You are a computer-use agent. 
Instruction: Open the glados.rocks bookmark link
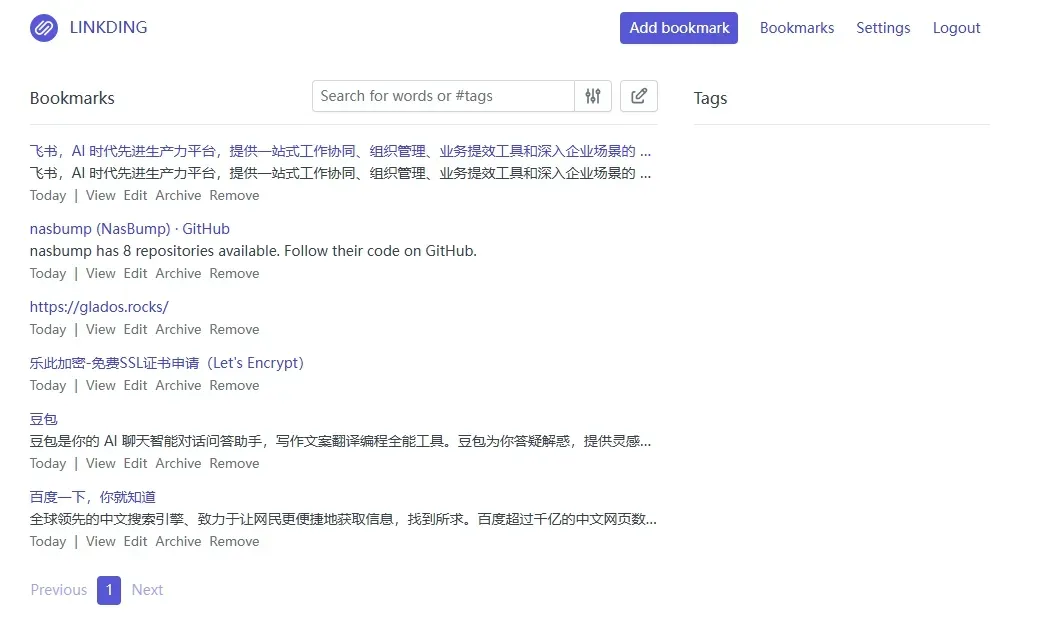[99, 307]
